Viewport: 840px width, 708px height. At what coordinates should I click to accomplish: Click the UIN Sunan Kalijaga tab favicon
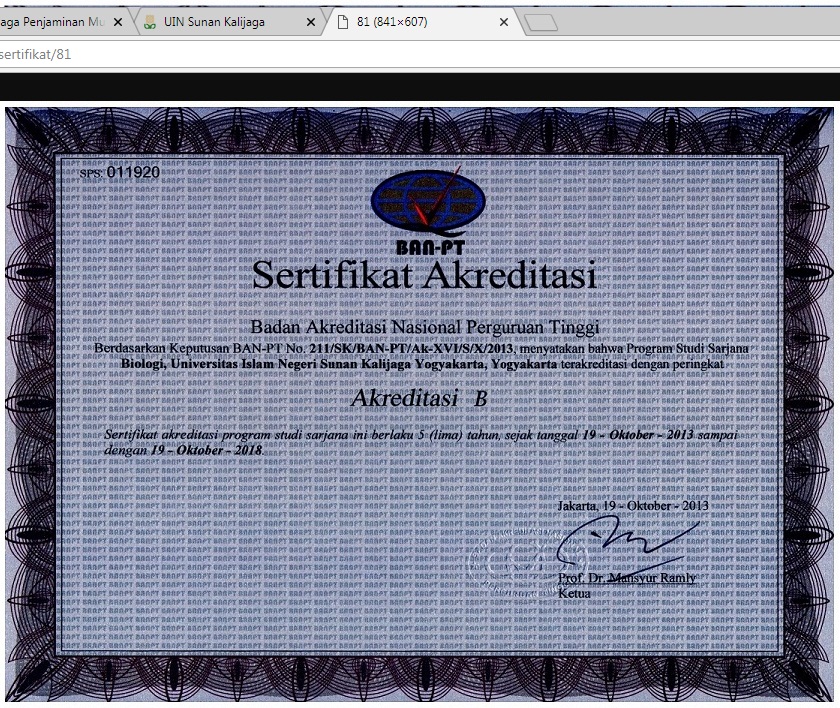click(x=150, y=22)
